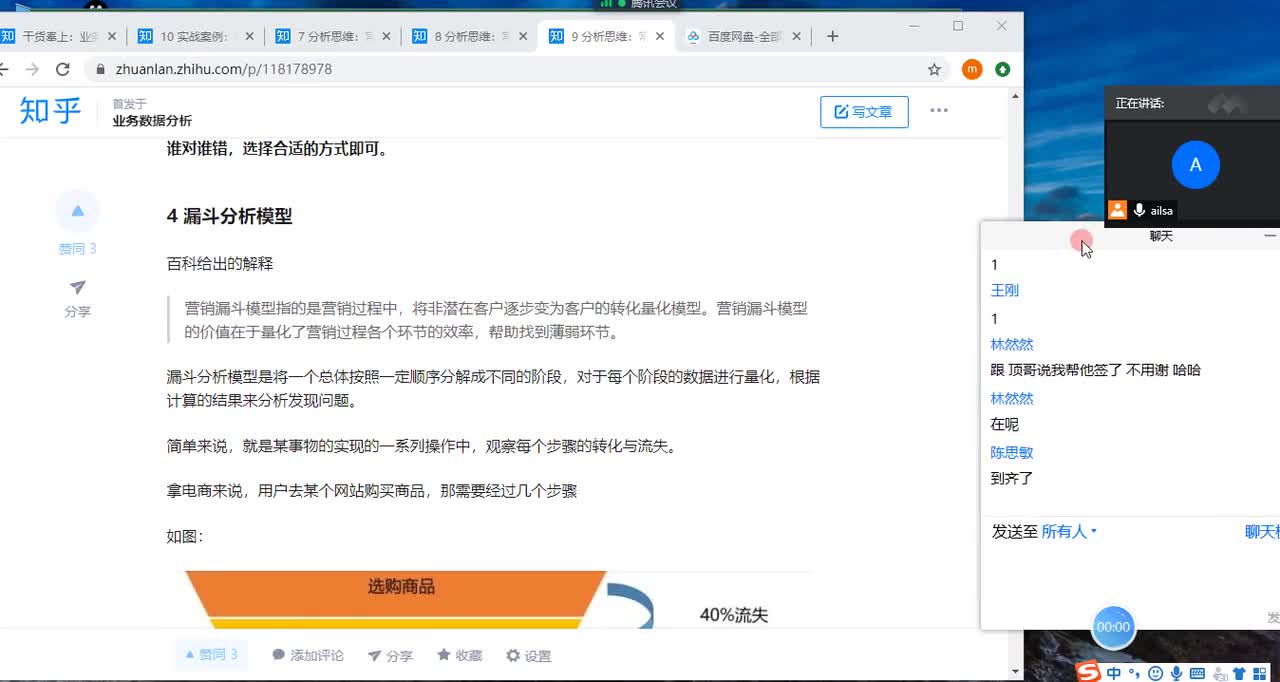Click the speaker avatar 'A' in the meeting window
Image resolution: width=1280 pixels, height=682 pixels.
(x=1195, y=165)
